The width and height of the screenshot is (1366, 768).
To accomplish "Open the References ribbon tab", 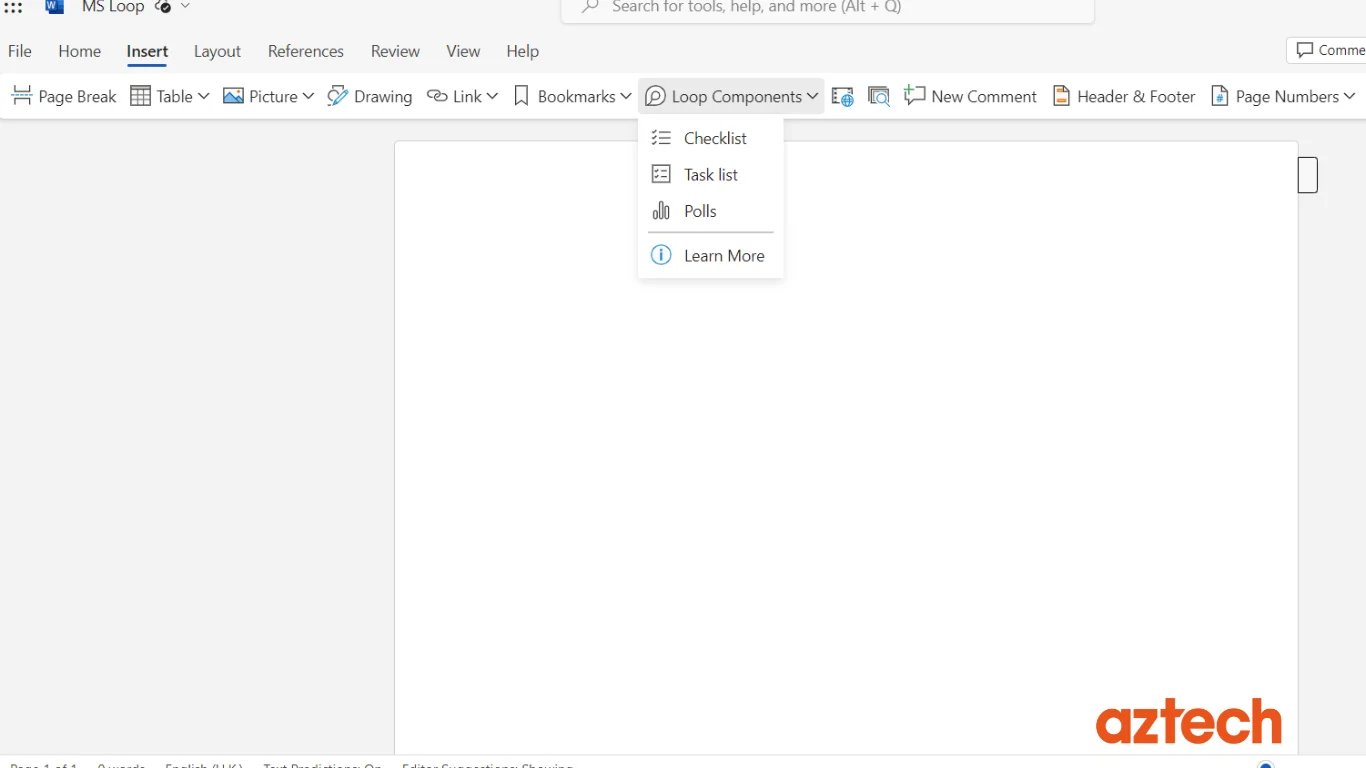I will pos(305,51).
